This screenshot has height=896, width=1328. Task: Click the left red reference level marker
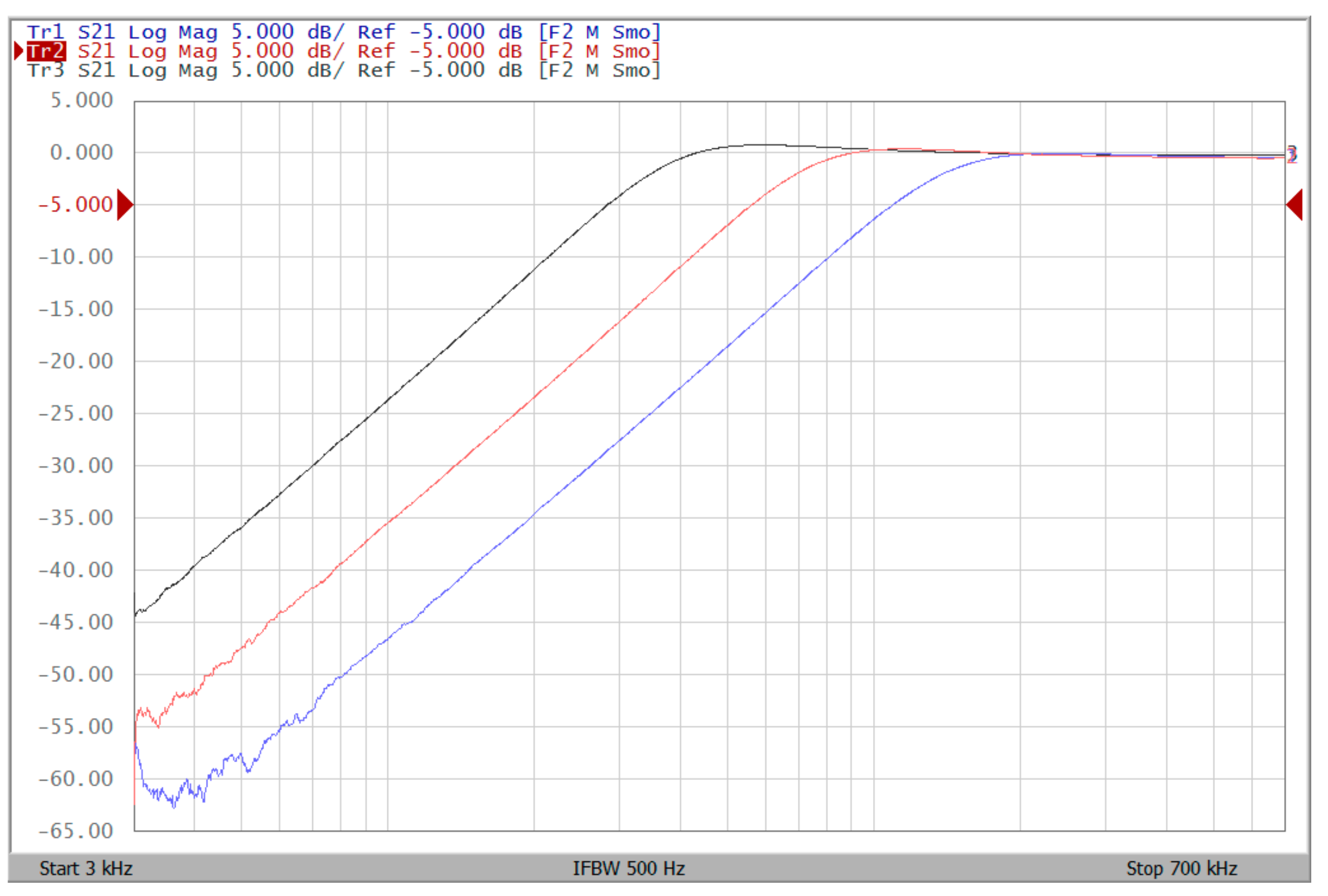click(x=125, y=204)
